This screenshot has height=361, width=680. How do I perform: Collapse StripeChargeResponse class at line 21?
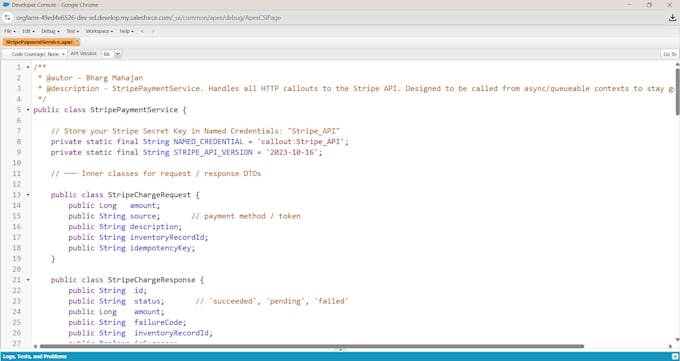pos(28,280)
